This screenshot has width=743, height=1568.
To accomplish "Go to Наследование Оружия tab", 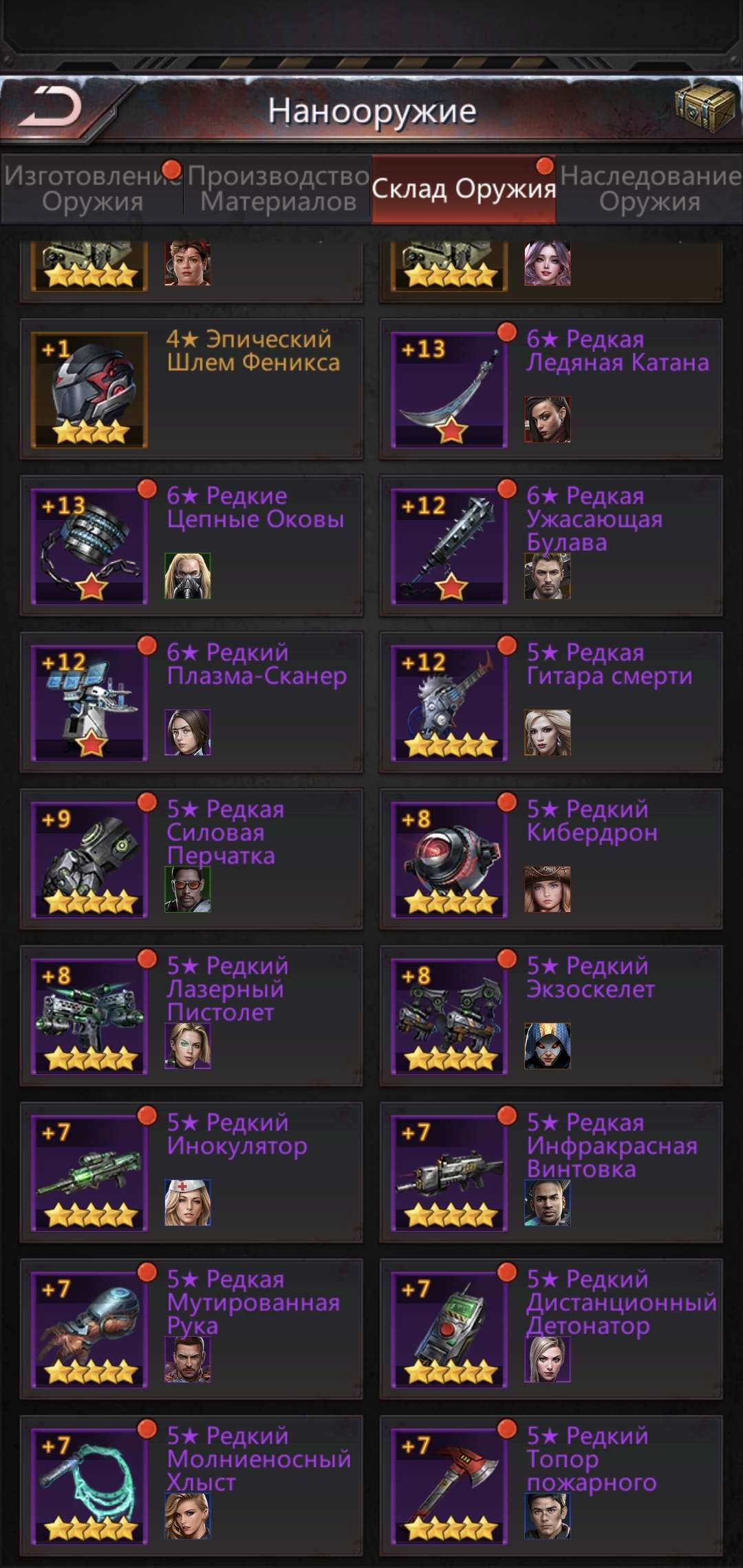I will click(650, 189).
